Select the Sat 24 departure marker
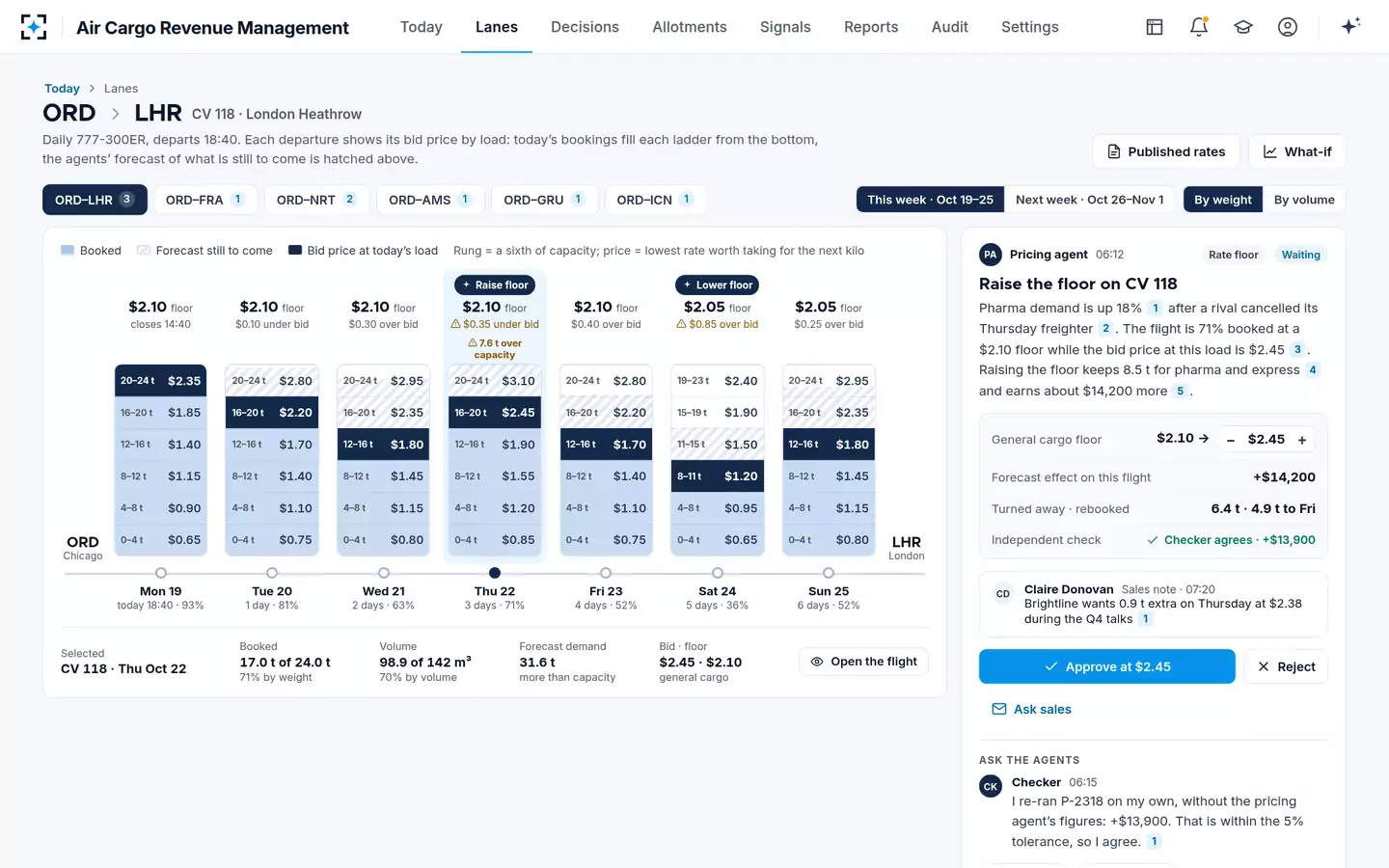This screenshot has height=868, width=1389. [x=718, y=573]
